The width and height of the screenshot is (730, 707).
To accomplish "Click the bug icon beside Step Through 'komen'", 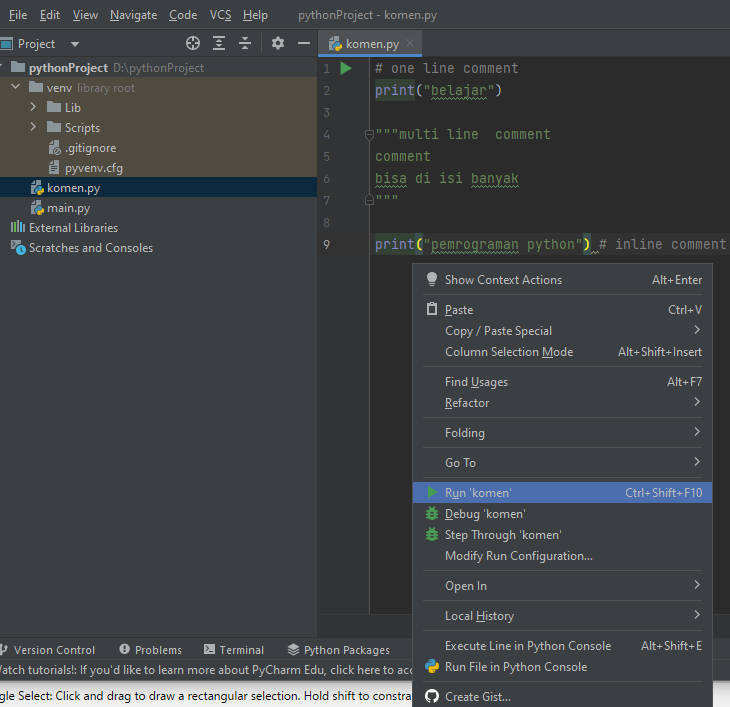I will pyautogui.click(x=432, y=534).
